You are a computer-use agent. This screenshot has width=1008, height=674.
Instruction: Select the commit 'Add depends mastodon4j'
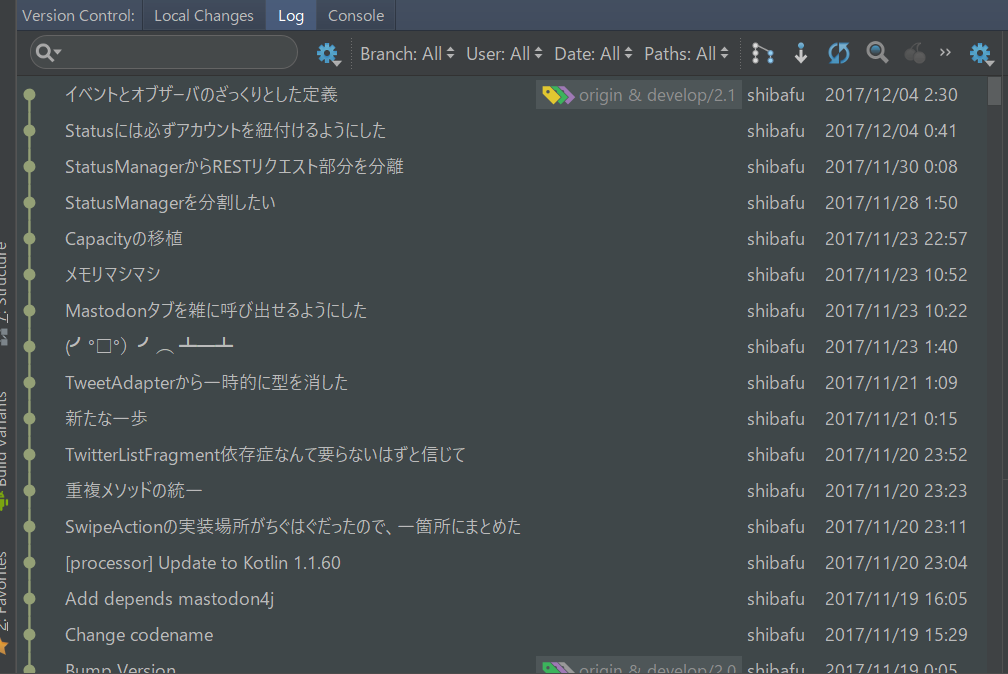(169, 599)
